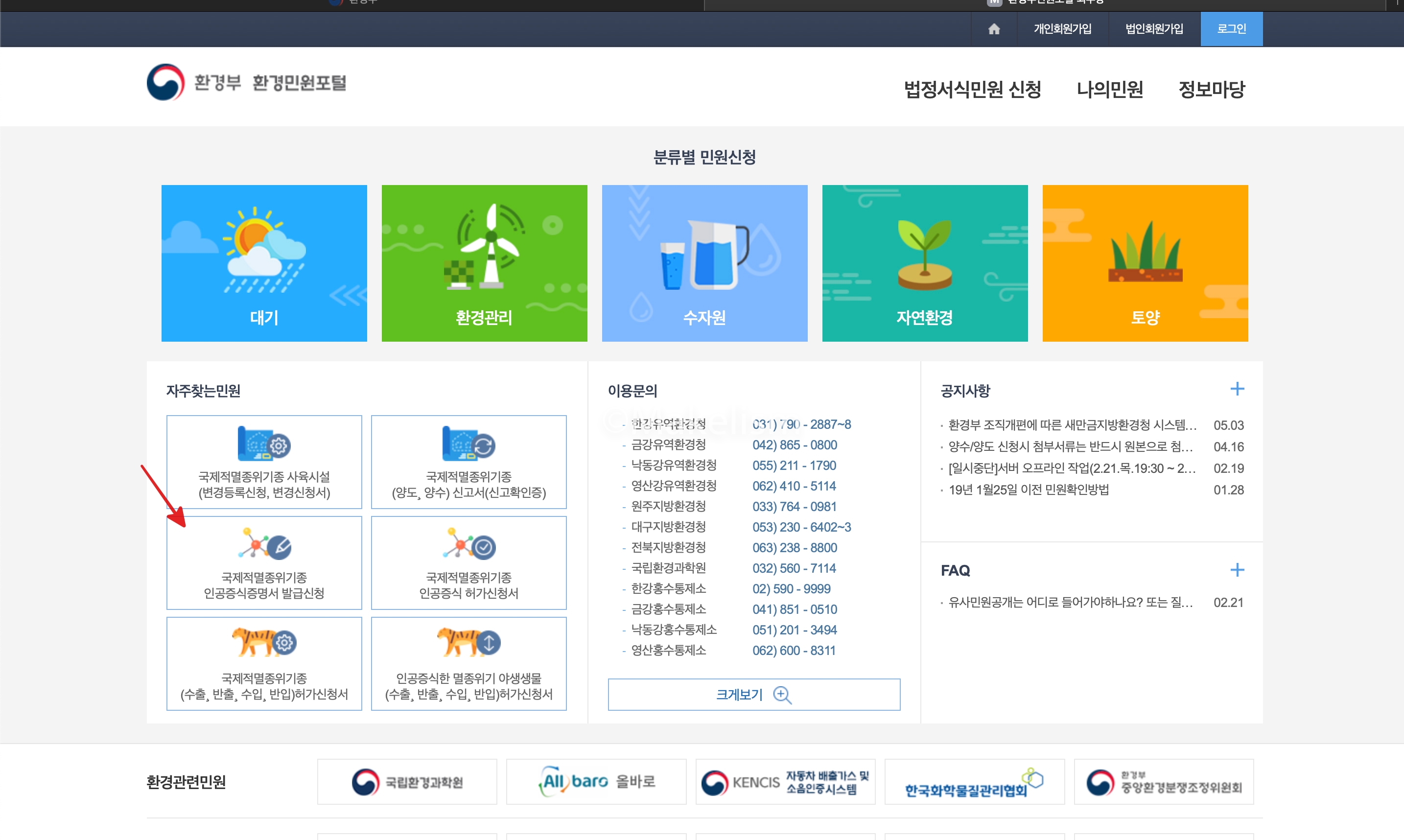Screen dimensions: 1404x840
Task: Open the 환경관리 wind turbine tile
Action: coord(484,263)
